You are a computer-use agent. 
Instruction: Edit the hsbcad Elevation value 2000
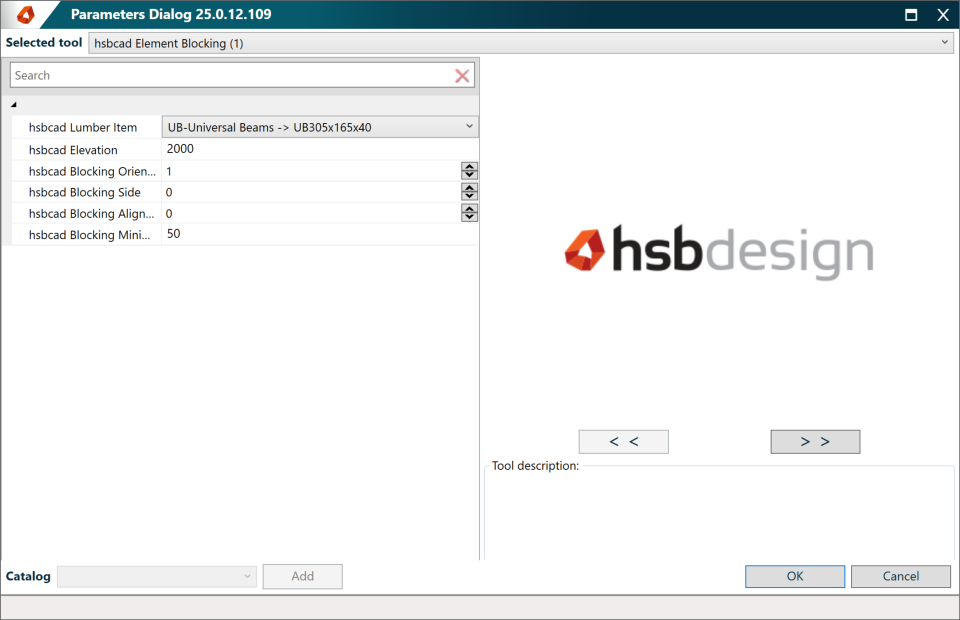click(320, 149)
